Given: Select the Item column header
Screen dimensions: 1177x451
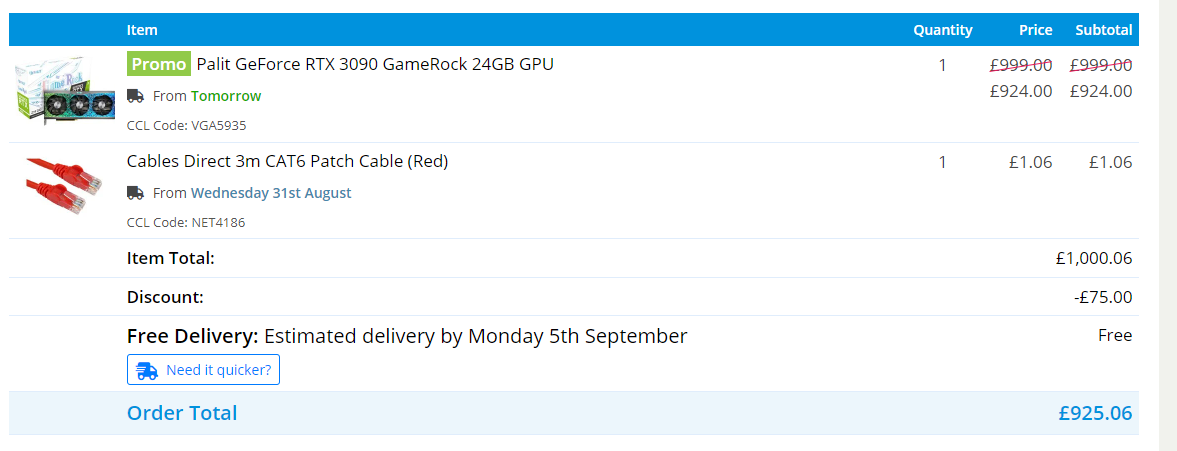Looking at the screenshot, I should [142, 30].
